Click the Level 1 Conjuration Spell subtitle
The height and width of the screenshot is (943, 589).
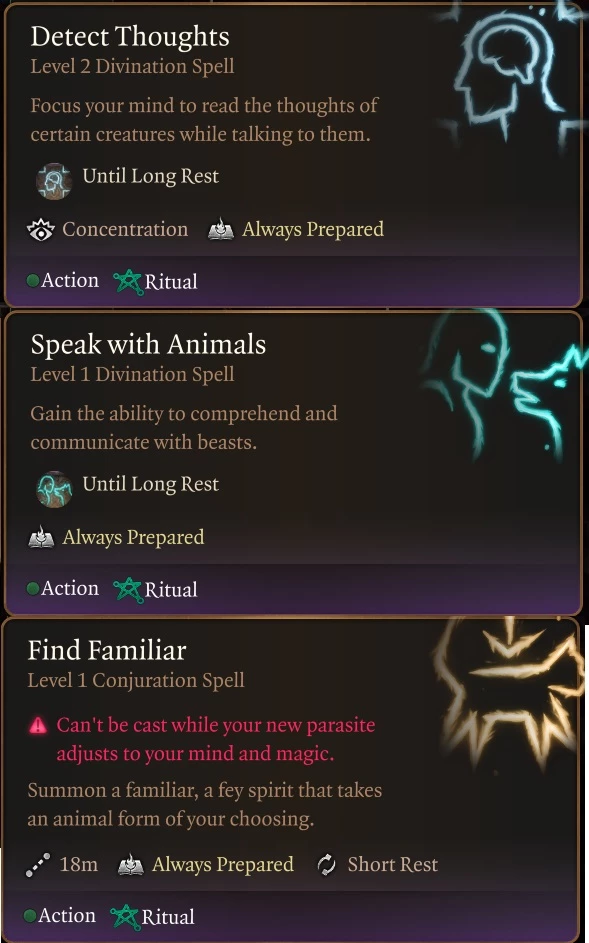pyautogui.click(x=136, y=680)
